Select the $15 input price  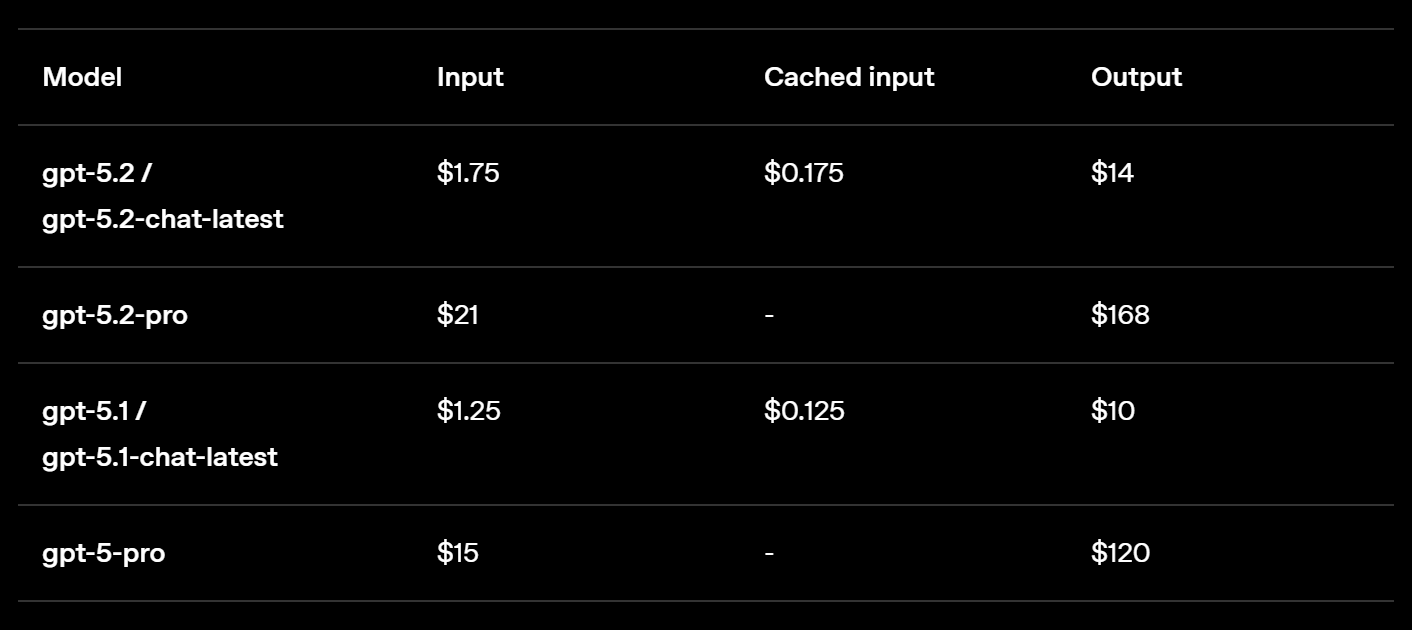(458, 553)
